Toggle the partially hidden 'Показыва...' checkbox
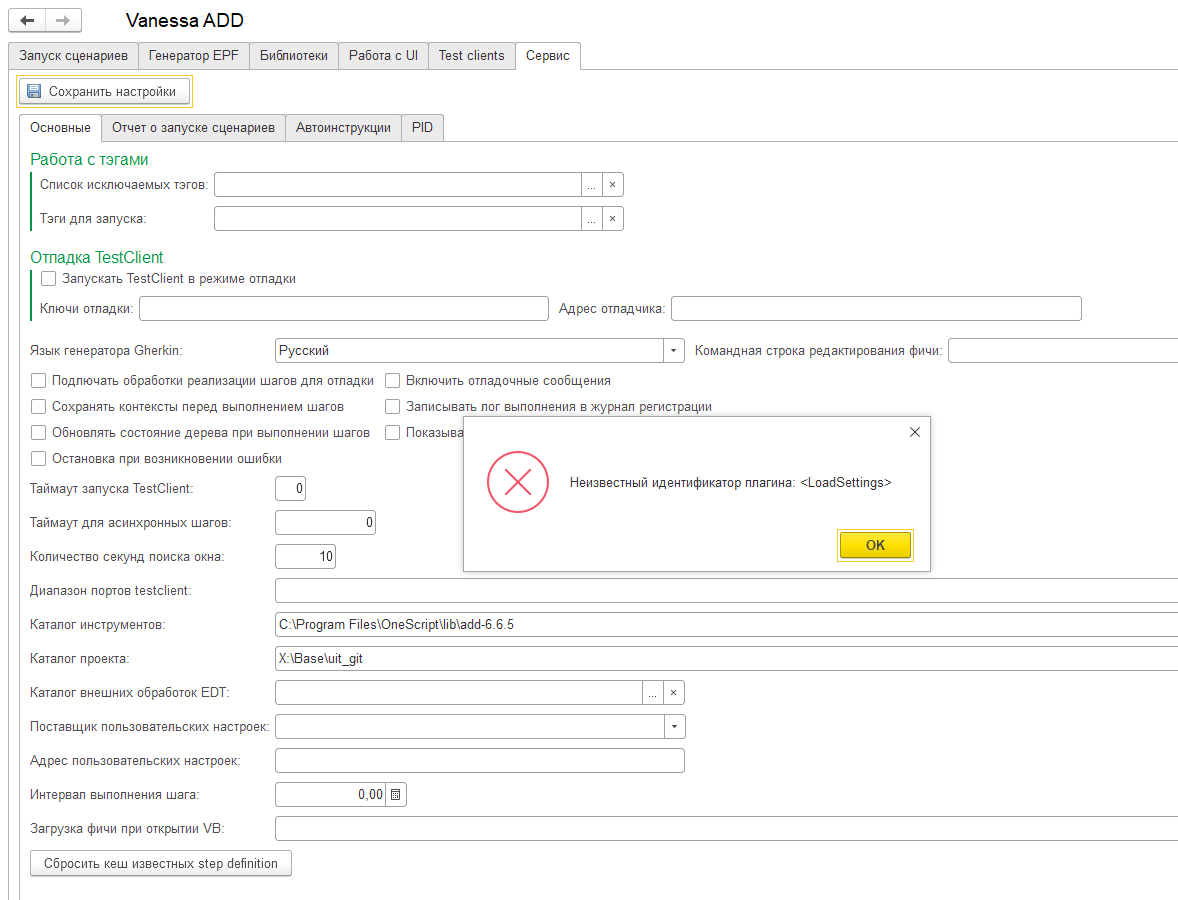 click(x=392, y=433)
